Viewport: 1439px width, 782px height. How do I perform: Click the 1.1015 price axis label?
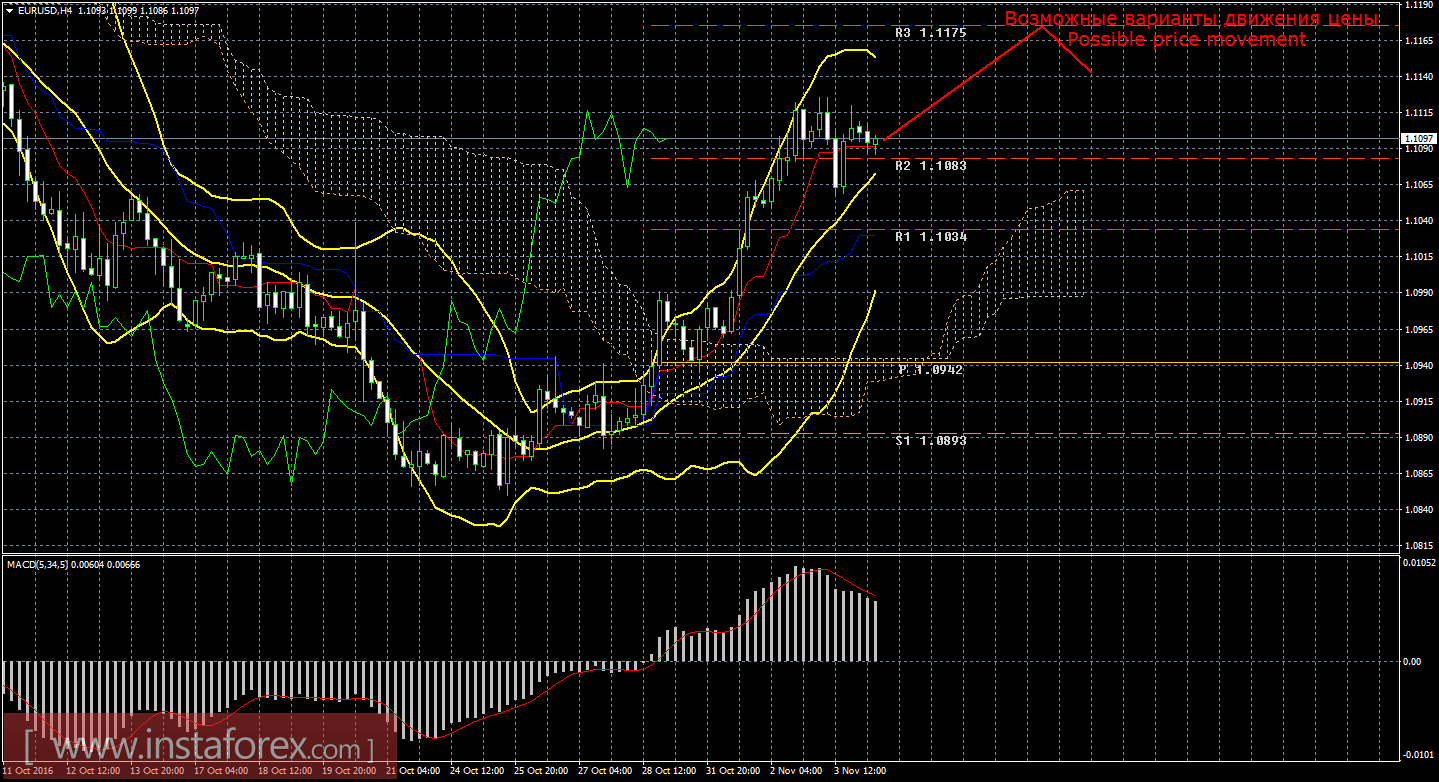(x=1419, y=257)
